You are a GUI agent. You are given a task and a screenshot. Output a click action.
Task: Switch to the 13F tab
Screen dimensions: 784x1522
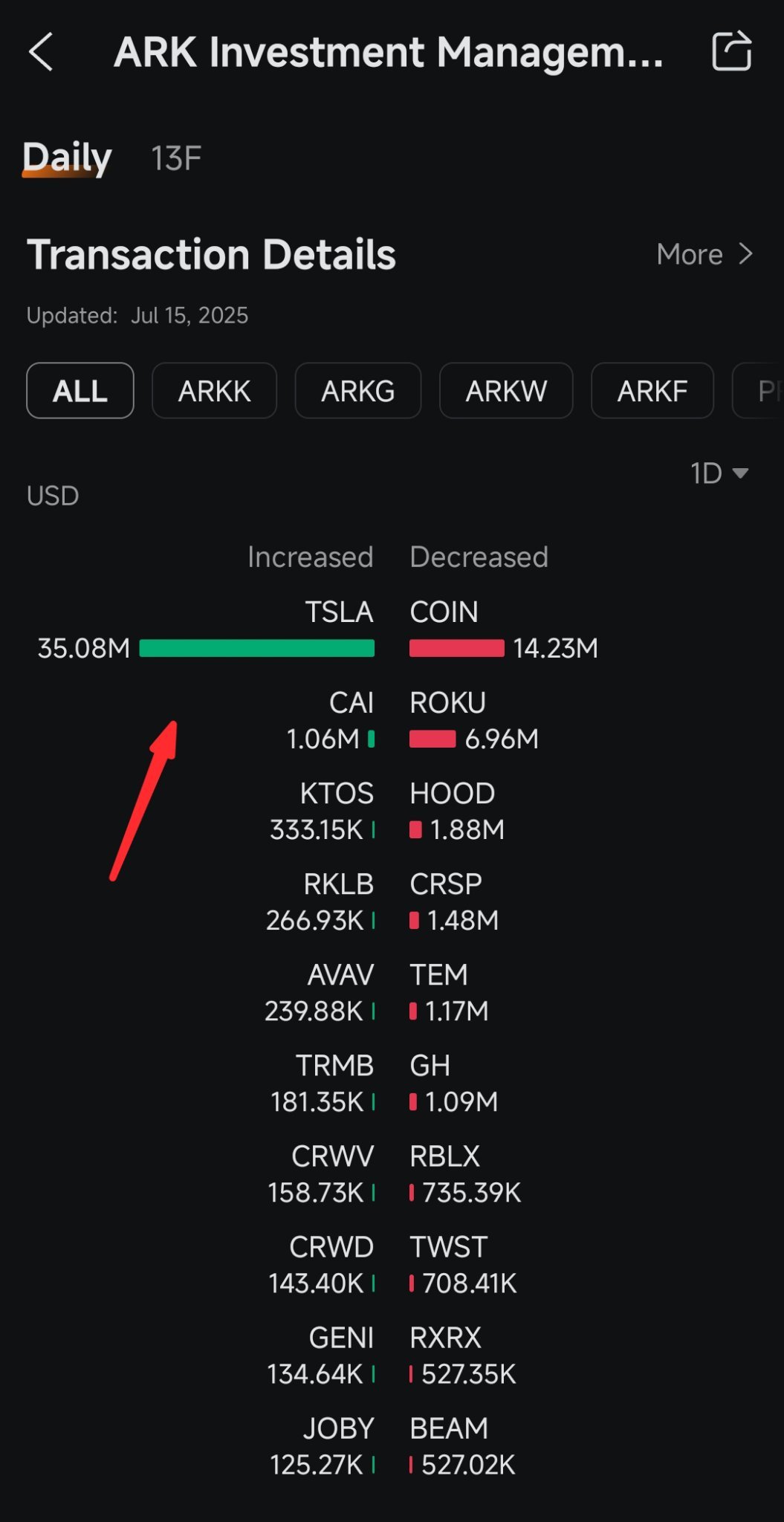(x=176, y=158)
